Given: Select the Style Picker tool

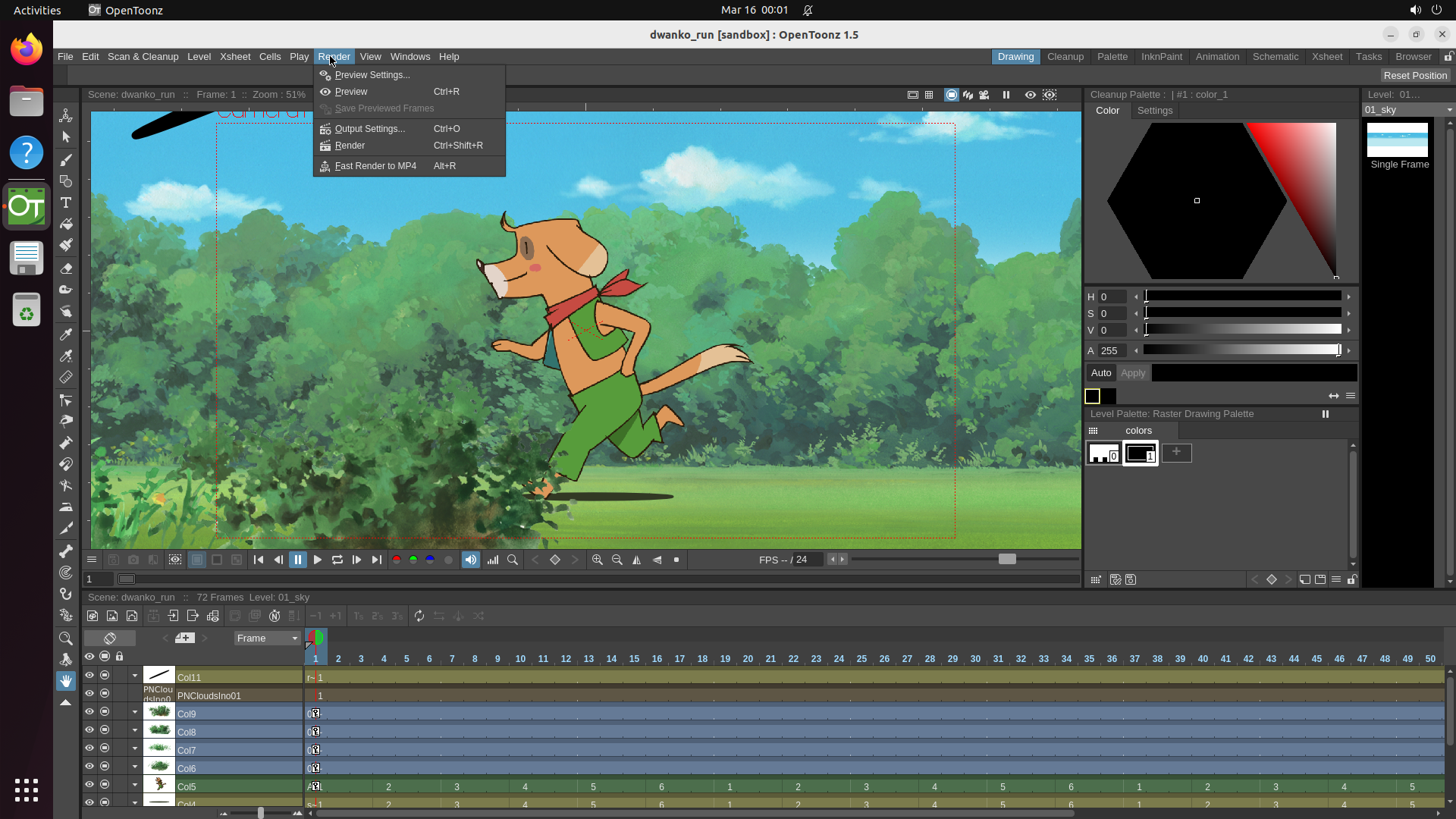Looking at the screenshot, I should 65,334.
